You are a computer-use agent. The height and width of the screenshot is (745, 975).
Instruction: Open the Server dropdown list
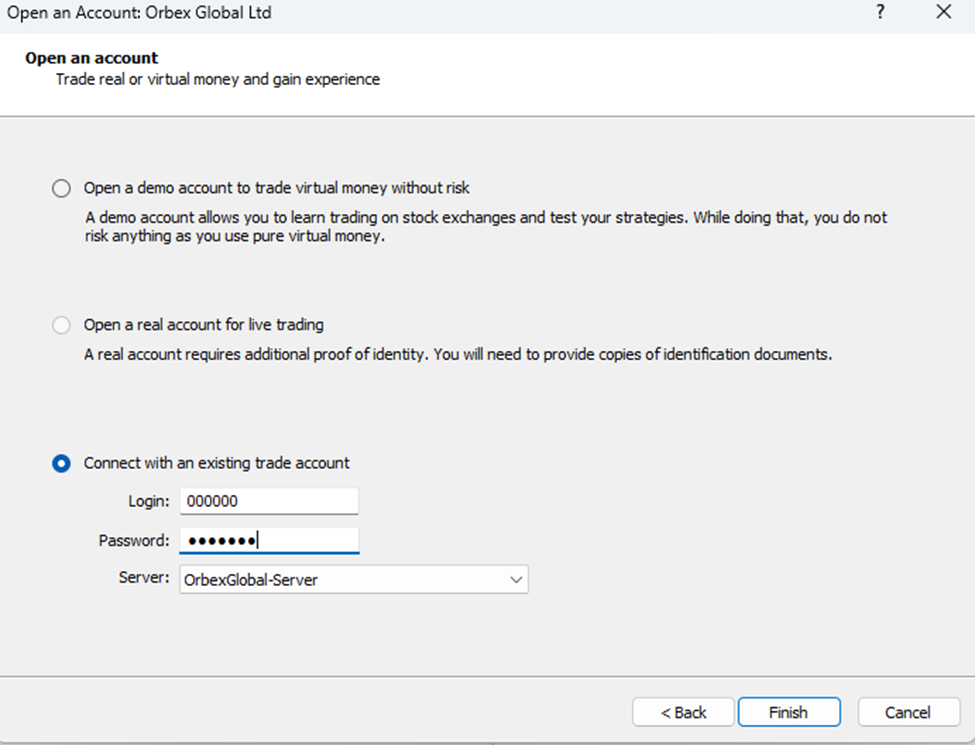(x=354, y=580)
